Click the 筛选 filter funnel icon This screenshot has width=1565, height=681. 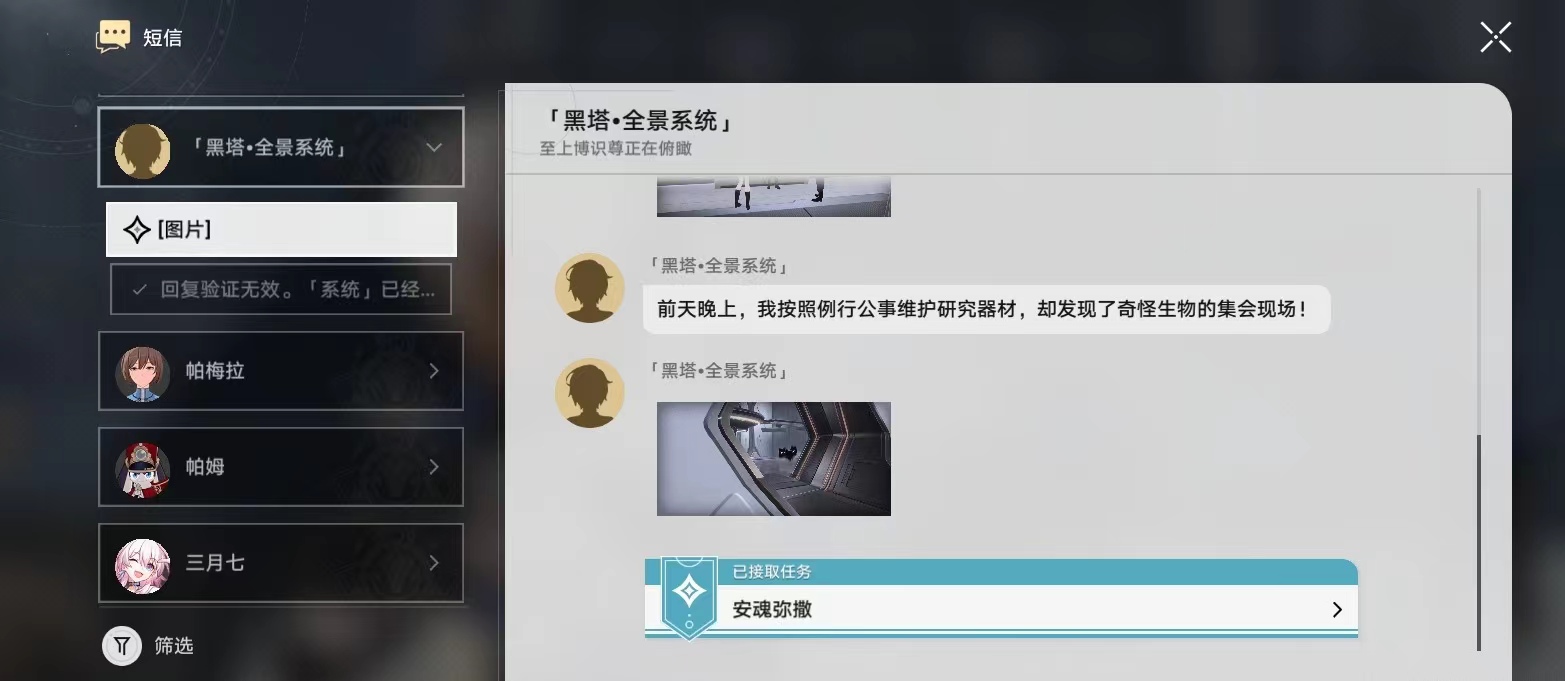pos(121,646)
